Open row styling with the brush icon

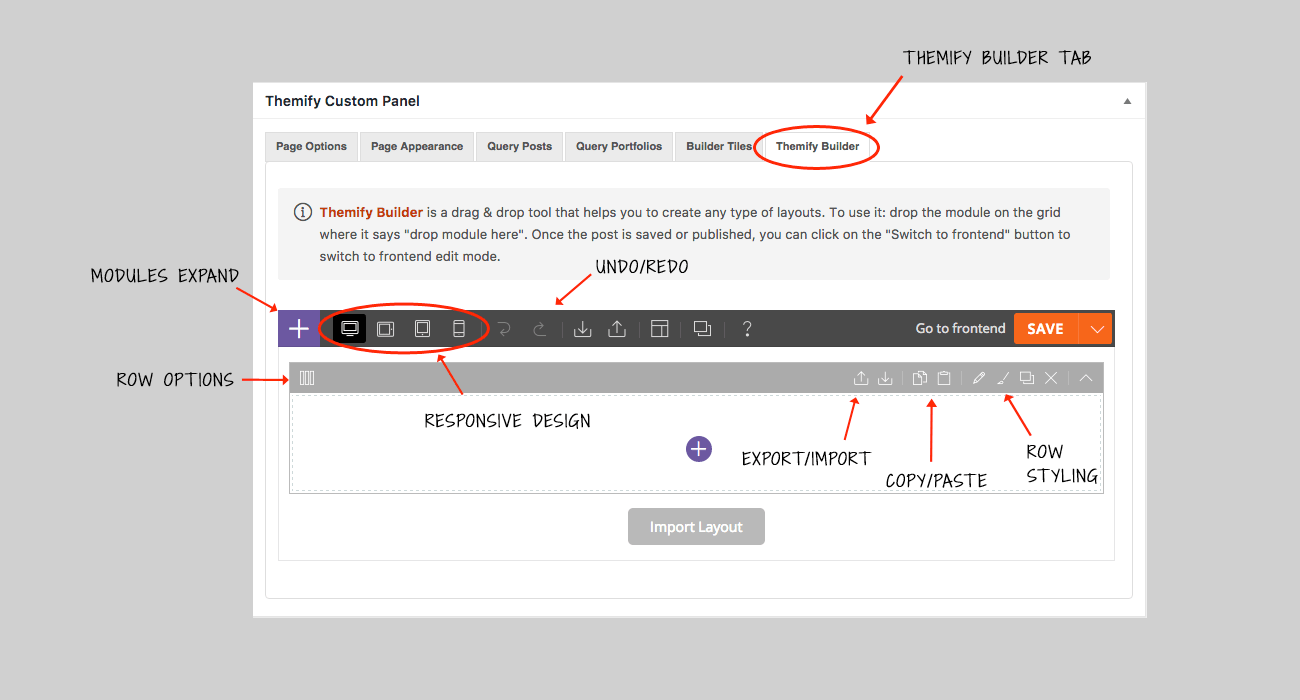(1003, 377)
